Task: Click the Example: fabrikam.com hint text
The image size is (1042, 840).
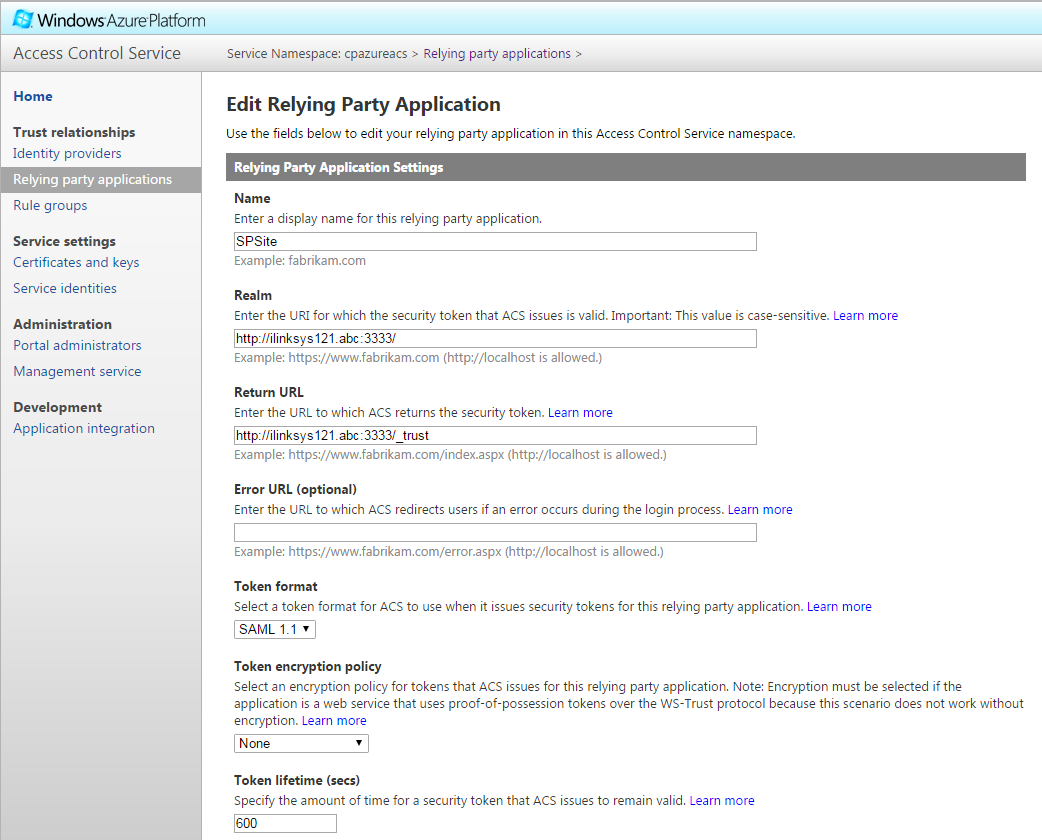Action: [x=300, y=261]
